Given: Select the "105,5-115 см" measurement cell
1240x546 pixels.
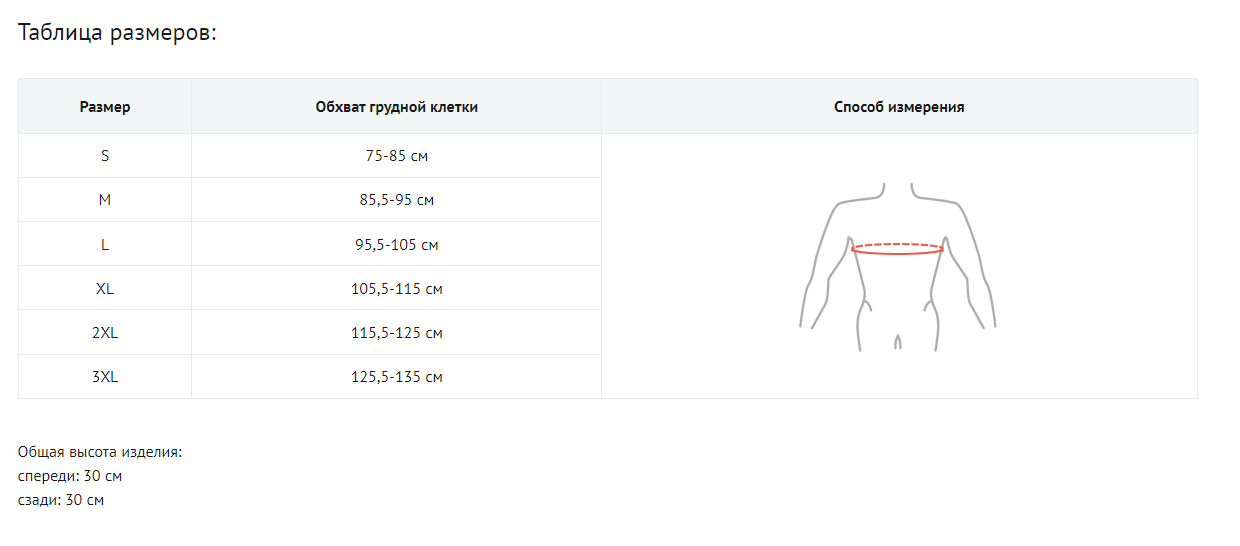Looking at the screenshot, I should [x=396, y=289].
